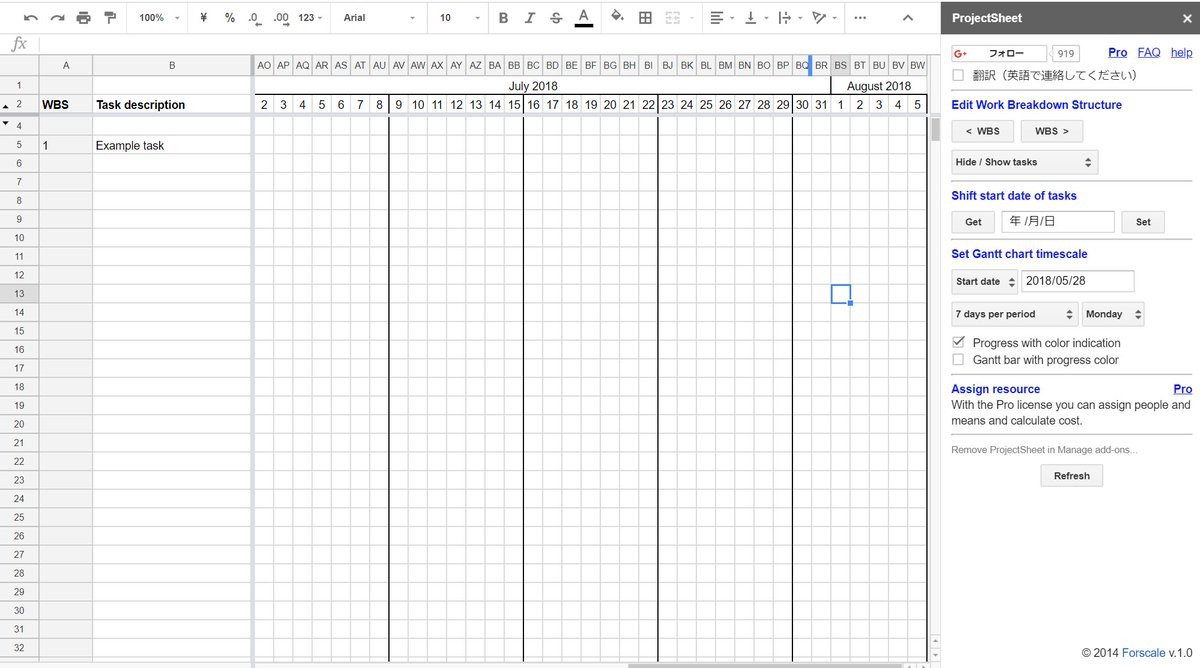The width and height of the screenshot is (1200, 668).
Task: Open the Pro link beside Assign resource
Action: (x=1182, y=389)
